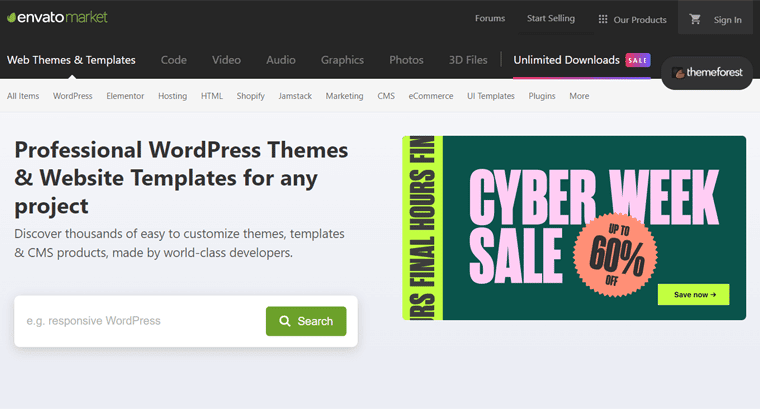Select All Items submenu
This screenshot has height=409, width=760.
coord(23,96)
